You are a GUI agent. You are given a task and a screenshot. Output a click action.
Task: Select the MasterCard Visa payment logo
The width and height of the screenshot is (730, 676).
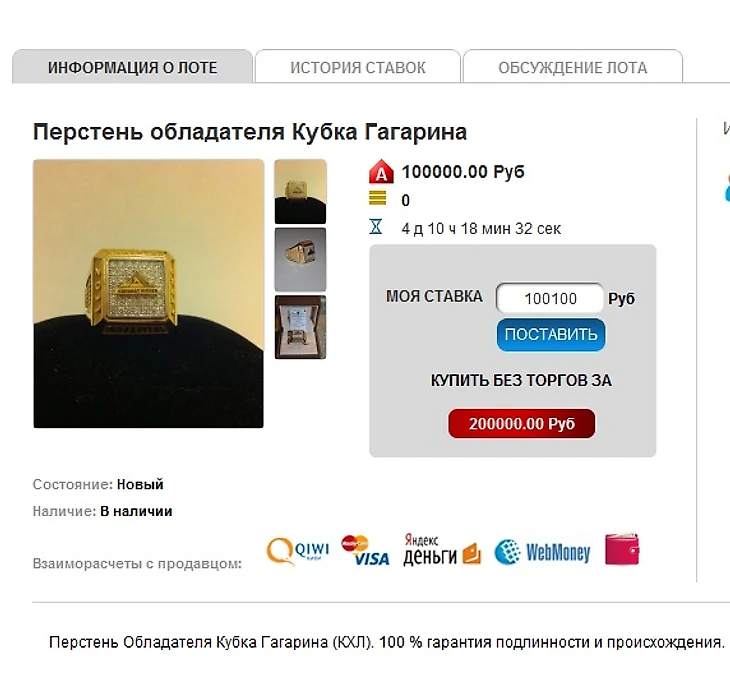click(x=365, y=551)
